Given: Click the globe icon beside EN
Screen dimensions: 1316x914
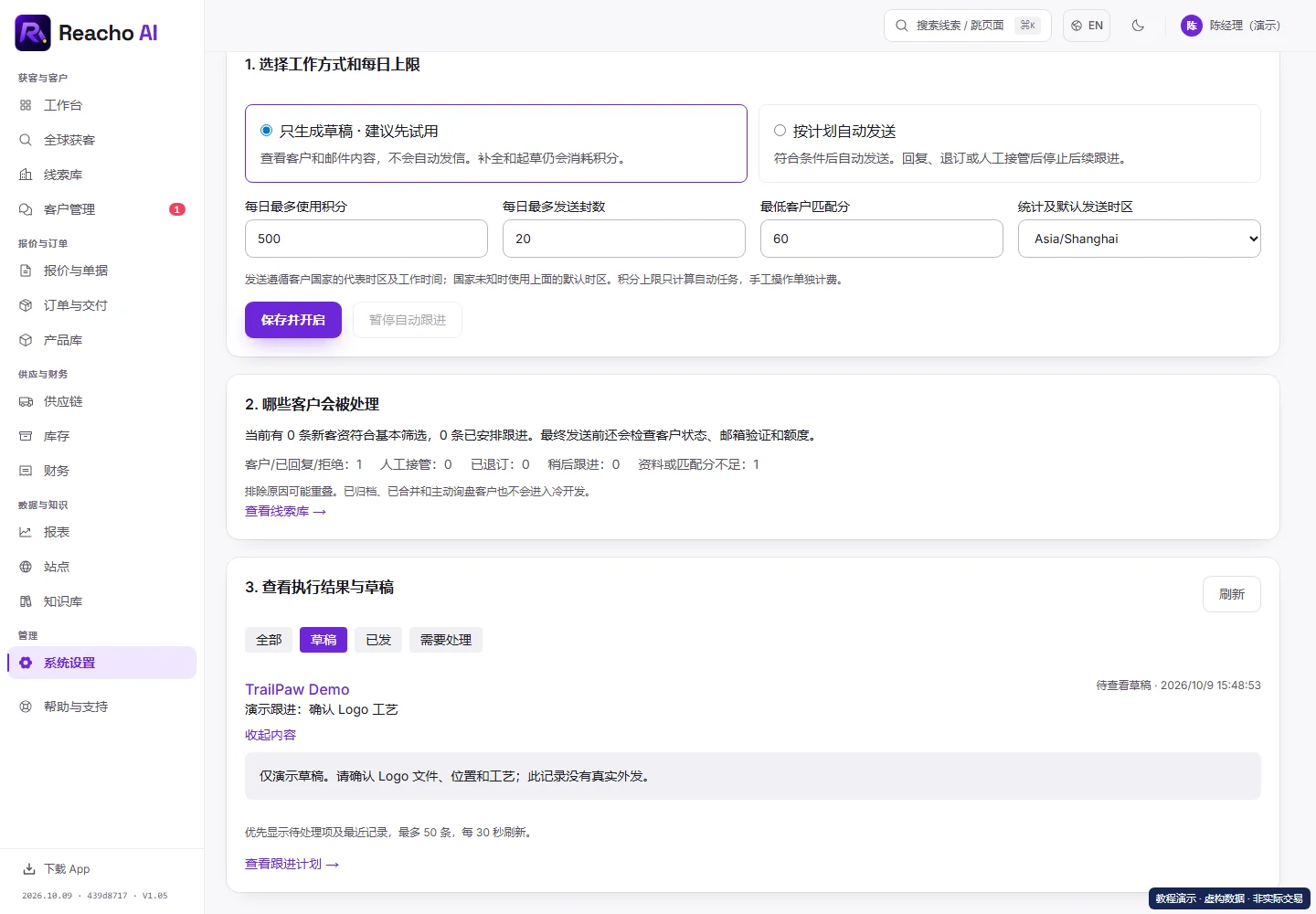Looking at the screenshot, I should 1077,26.
